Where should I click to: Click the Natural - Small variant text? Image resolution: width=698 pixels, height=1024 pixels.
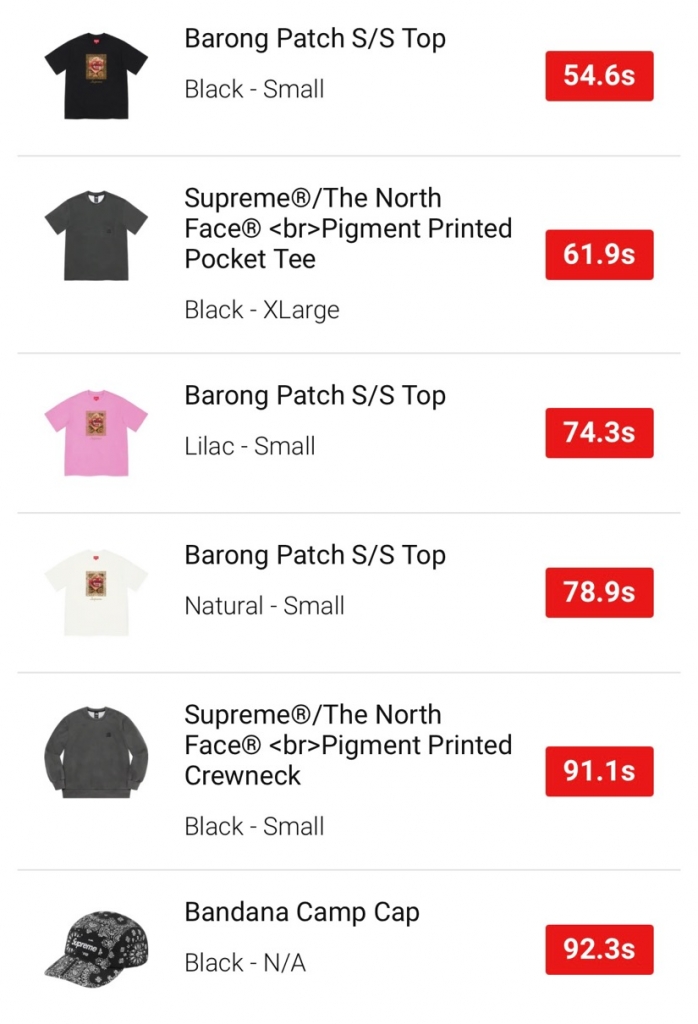point(264,606)
